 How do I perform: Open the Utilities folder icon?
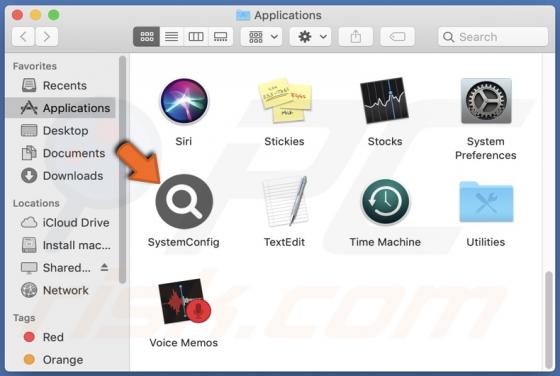[x=486, y=202]
